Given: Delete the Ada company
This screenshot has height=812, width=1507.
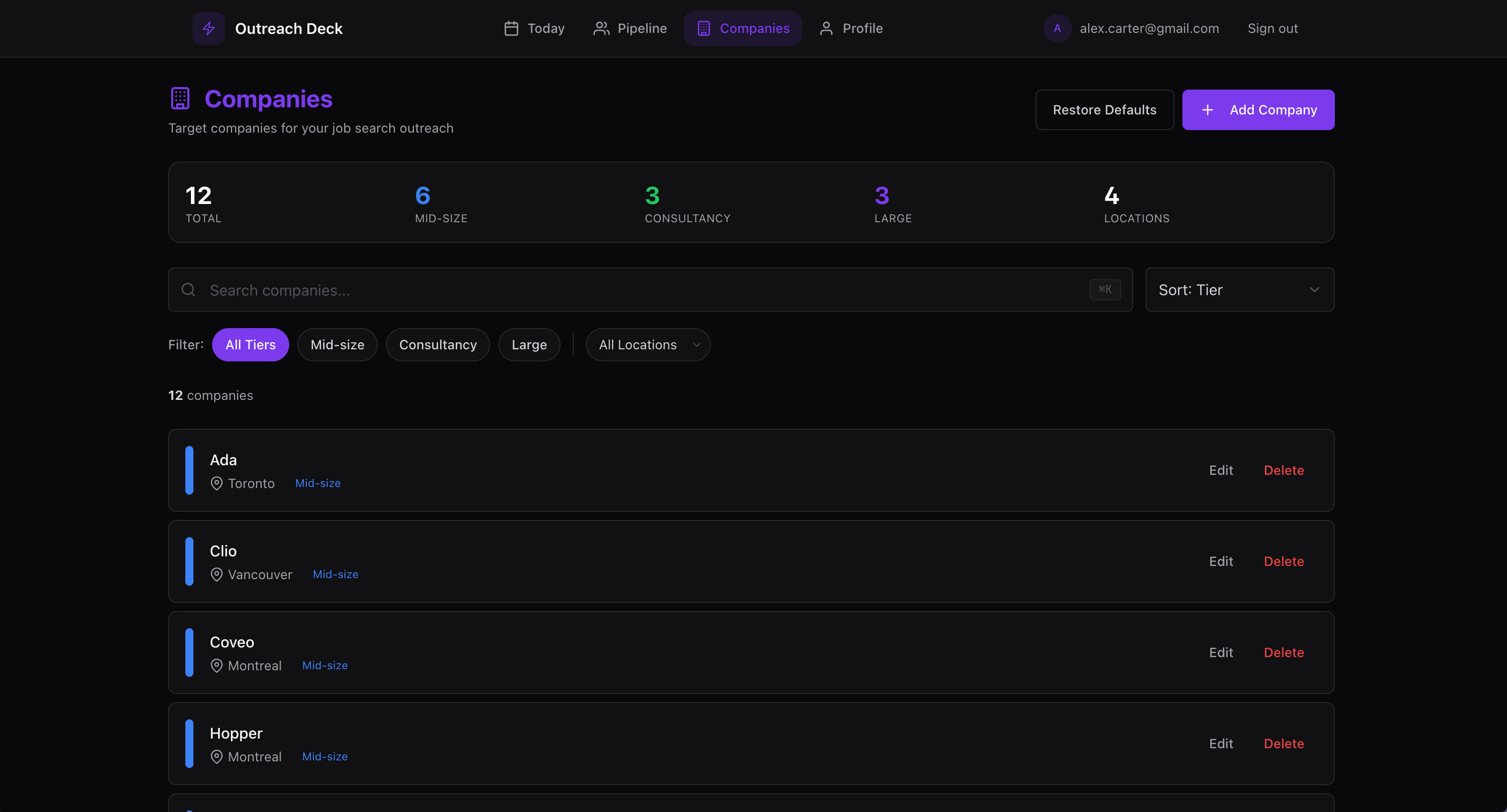Looking at the screenshot, I should click(1284, 470).
